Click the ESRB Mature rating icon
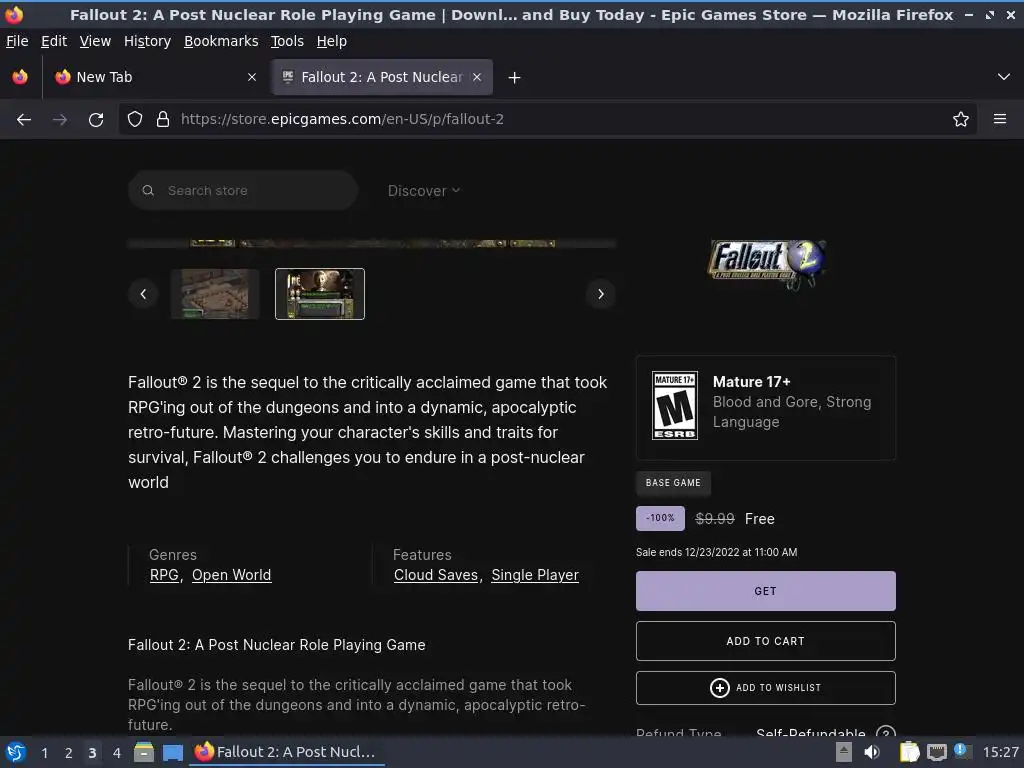 pyautogui.click(x=675, y=406)
